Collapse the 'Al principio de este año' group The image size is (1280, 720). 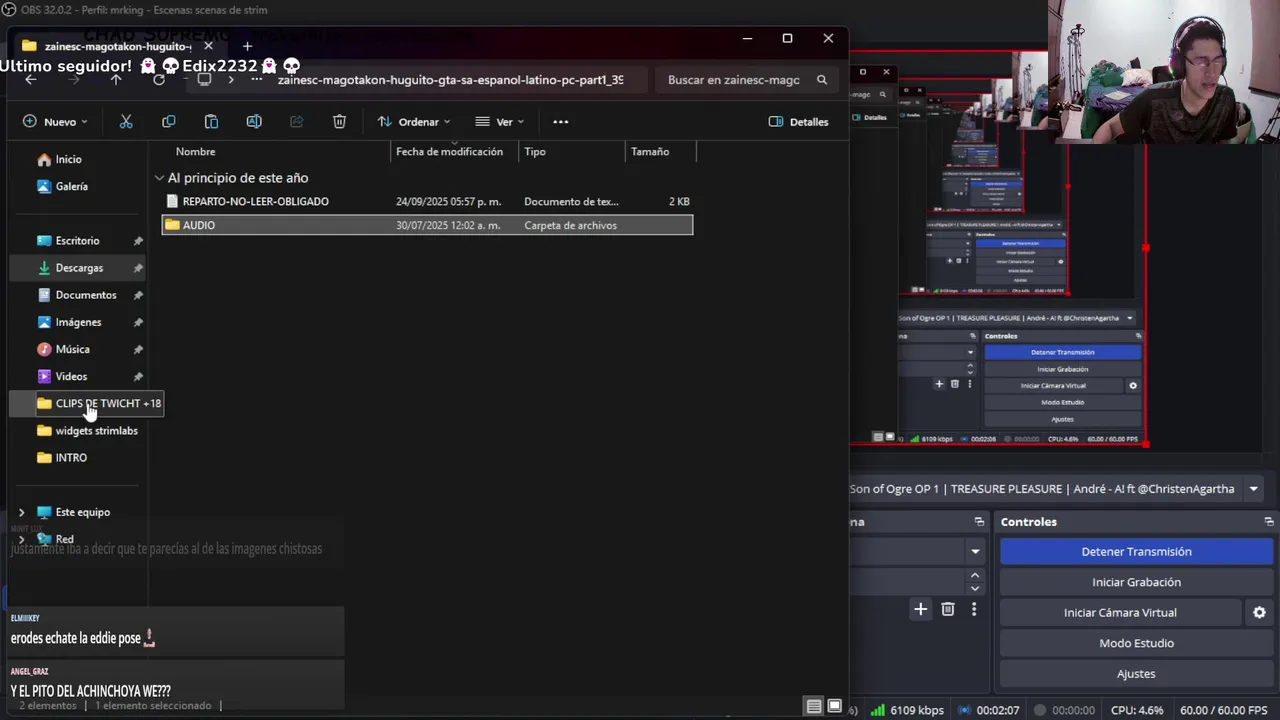(x=159, y=178)
